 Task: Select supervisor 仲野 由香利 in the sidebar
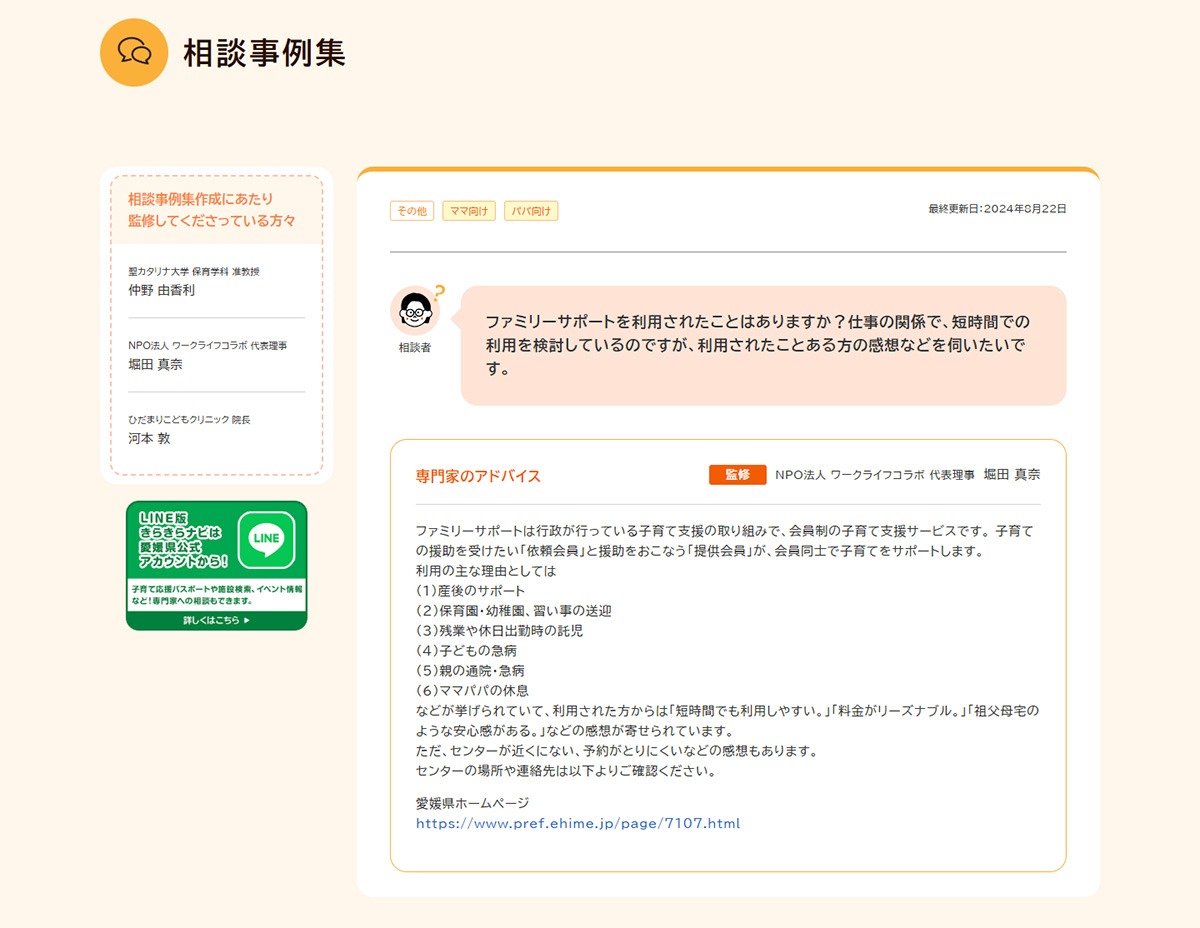click(x=162, y=290)
